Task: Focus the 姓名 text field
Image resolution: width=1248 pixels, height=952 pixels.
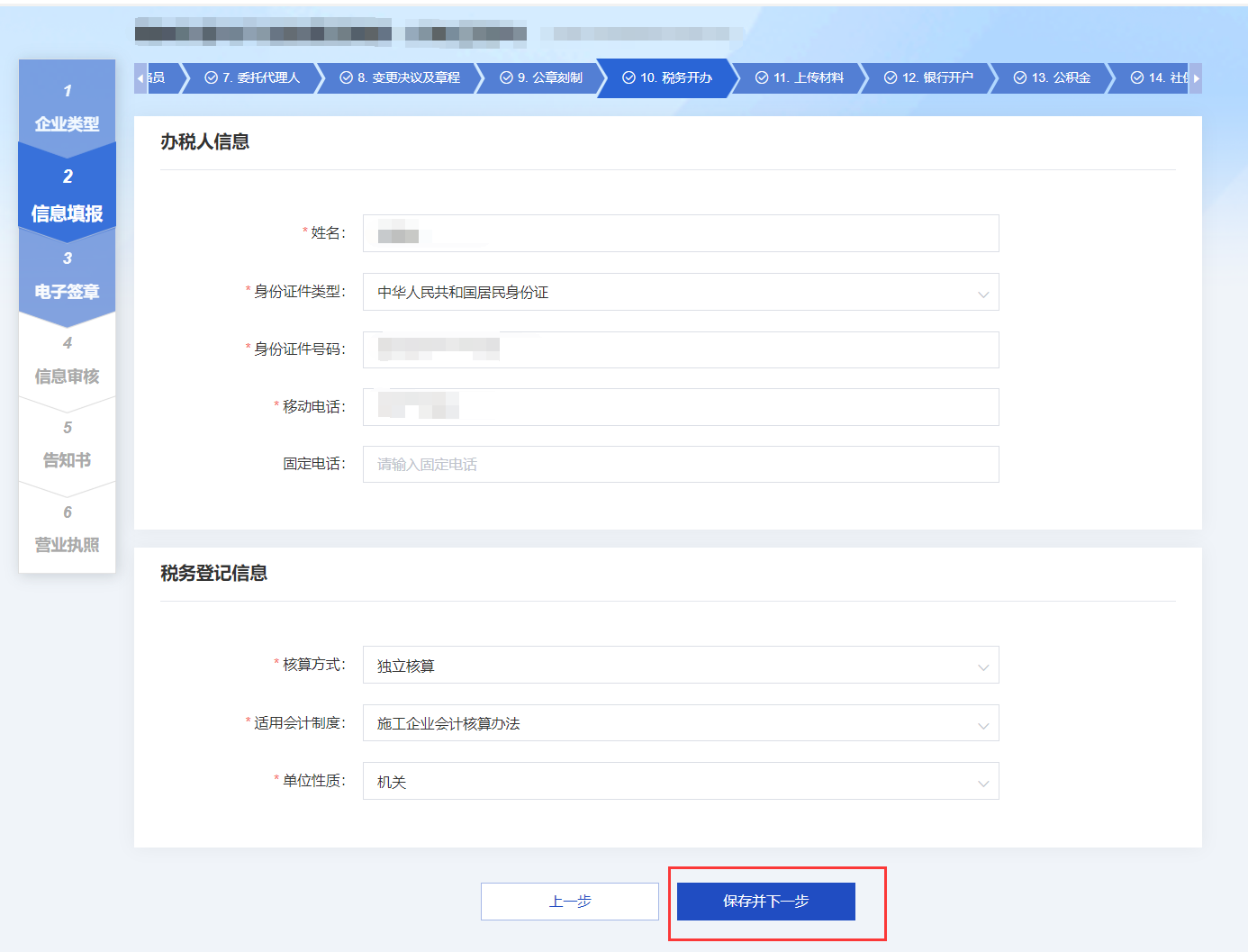Action: point(680,234)
